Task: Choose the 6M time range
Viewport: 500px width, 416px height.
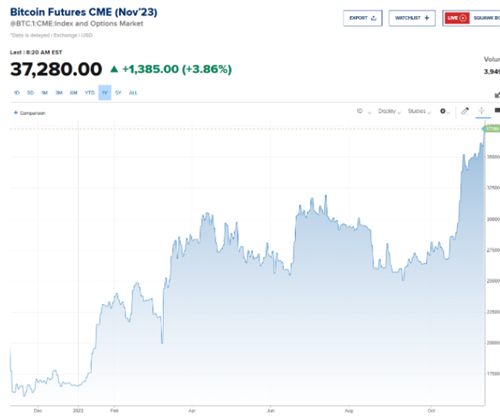Action: pyautogui.click(x=74, y=93)
